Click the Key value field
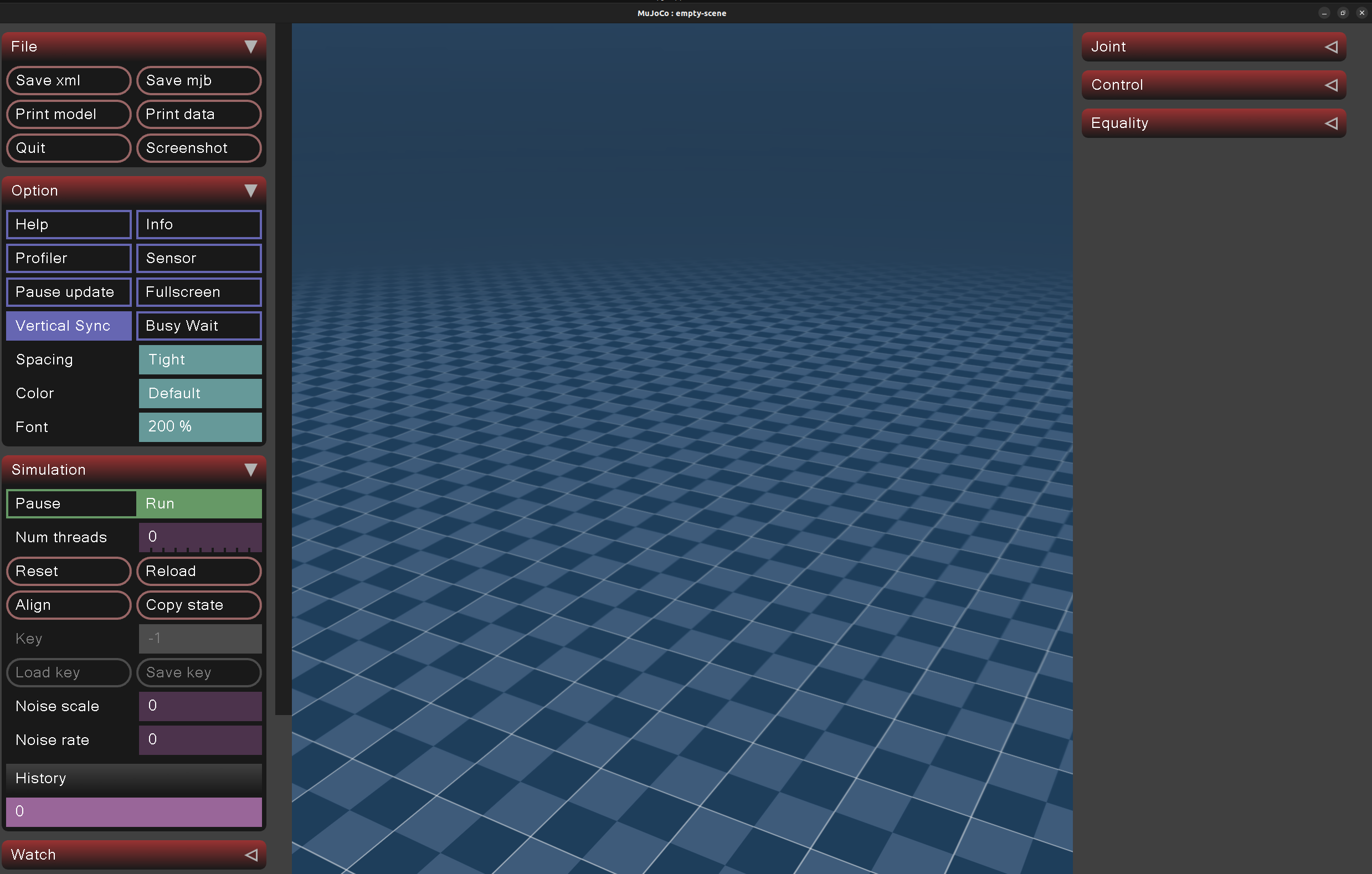 201,639
